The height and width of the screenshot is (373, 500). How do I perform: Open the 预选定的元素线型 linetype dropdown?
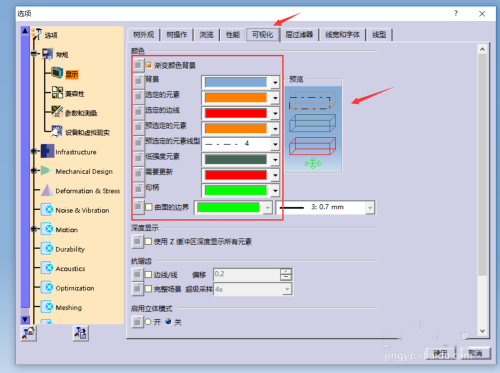pyautogui.click(x=275, y=144)
